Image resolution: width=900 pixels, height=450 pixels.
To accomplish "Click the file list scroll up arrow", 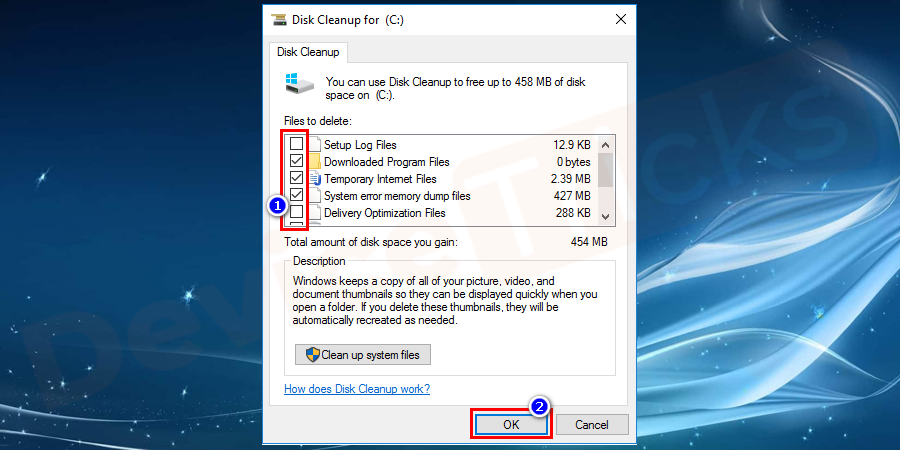I will tap(606, 144).
